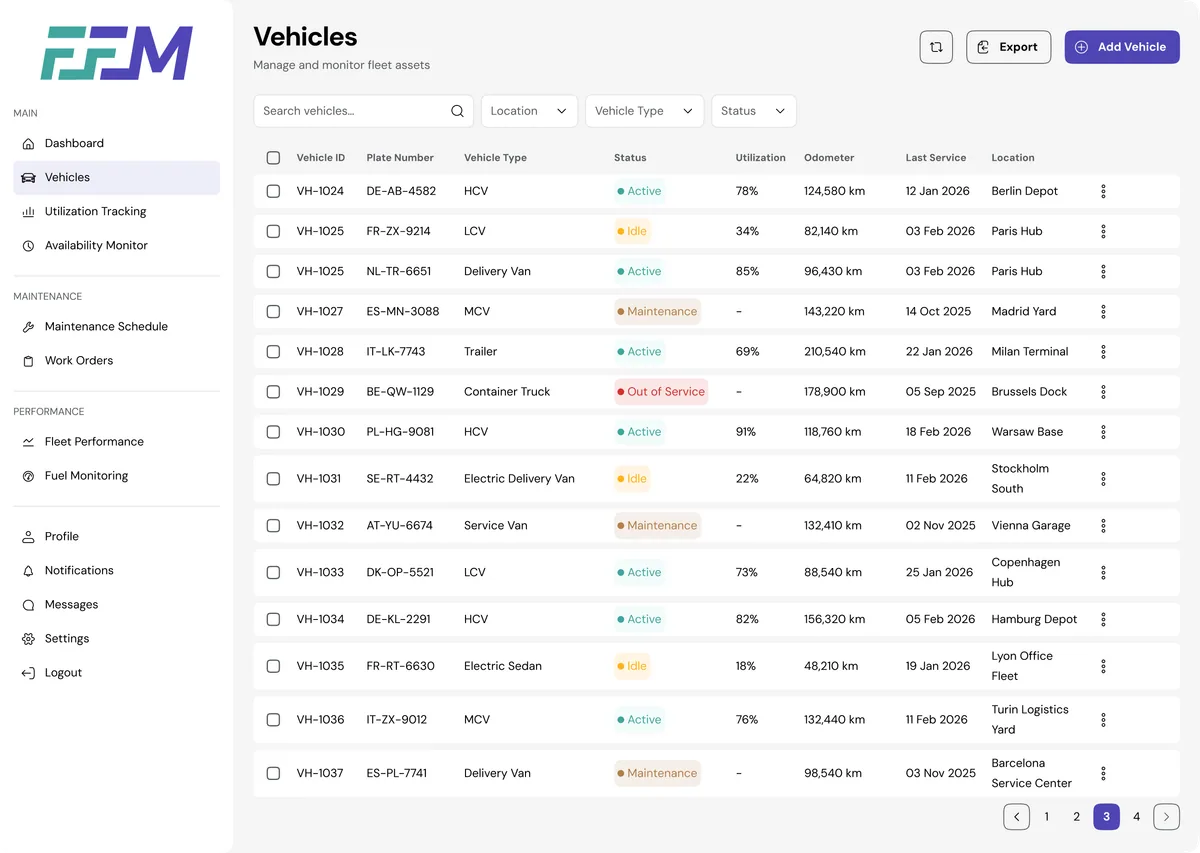Open Utilization Tracking via chart icon

pos(28,211)
